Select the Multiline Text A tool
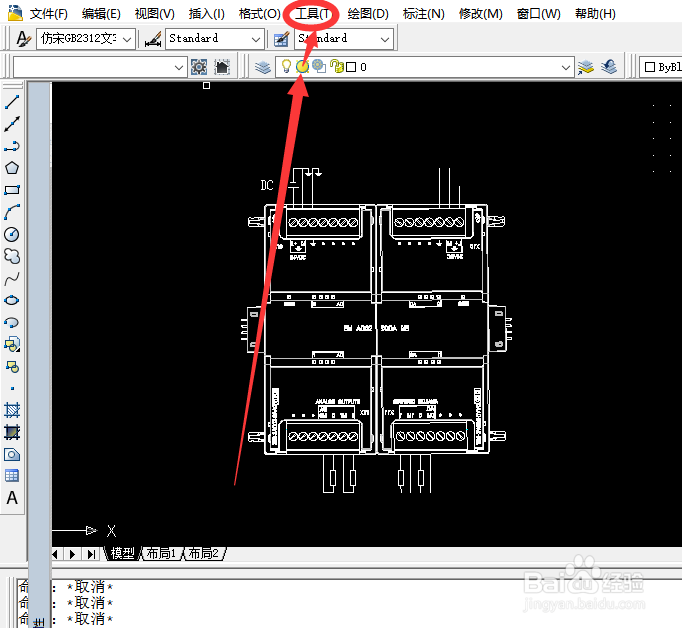The image size is (682, 628). click(12, 498)
